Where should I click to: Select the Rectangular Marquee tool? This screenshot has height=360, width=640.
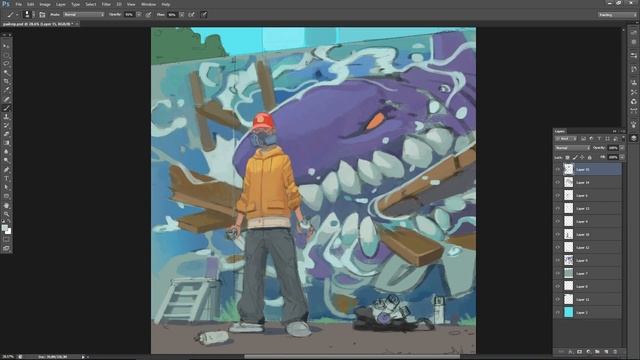pos(6,55)
